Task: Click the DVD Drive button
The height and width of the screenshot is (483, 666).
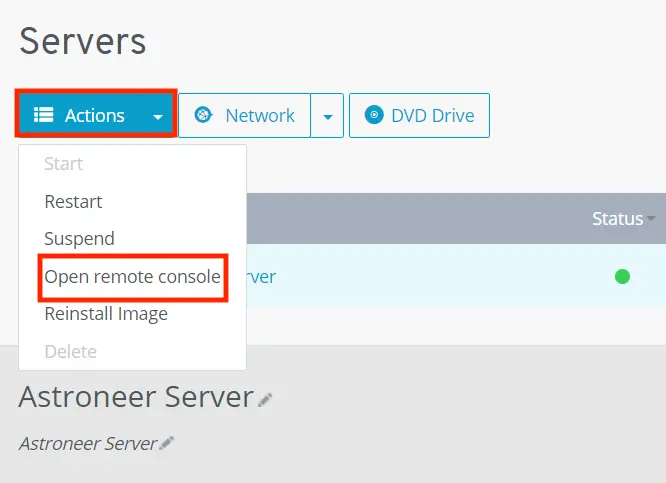Action: (x=419, y=116)
